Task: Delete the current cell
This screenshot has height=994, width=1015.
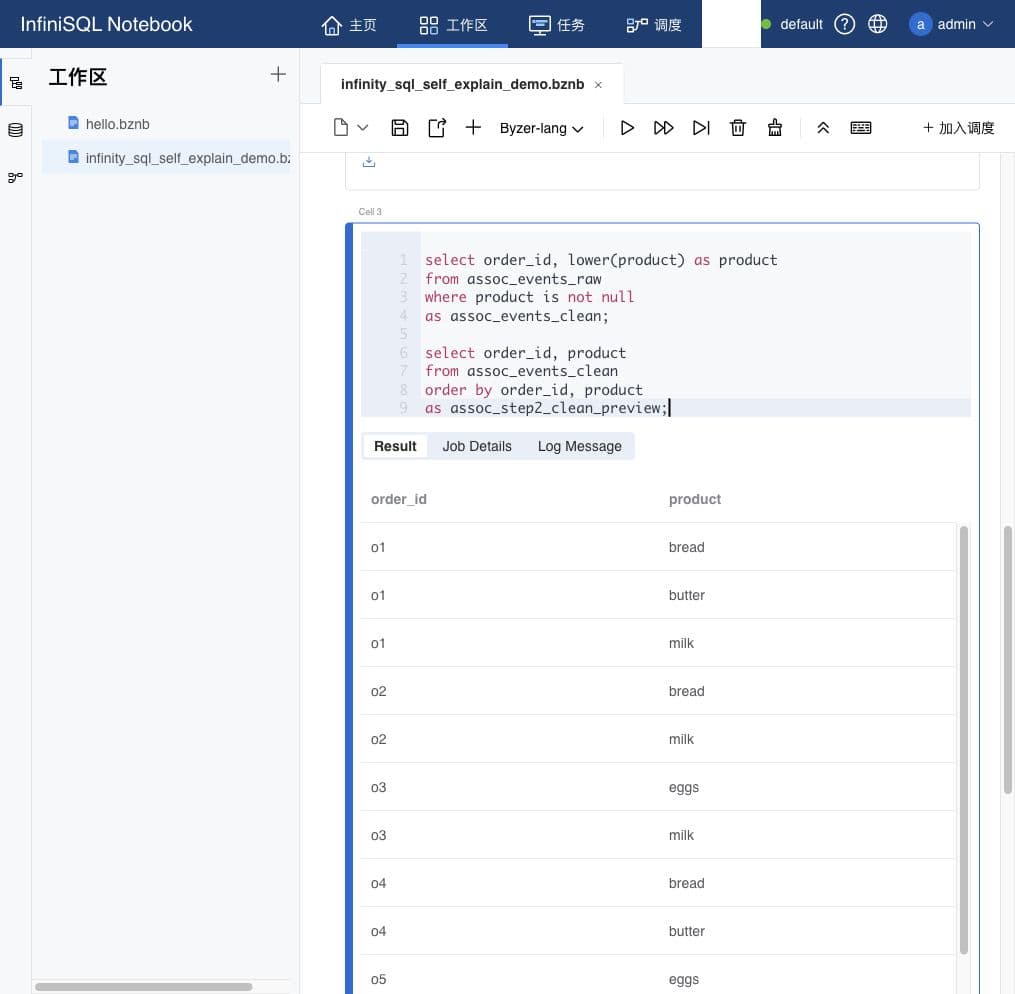Action: [x=738, y=127]
